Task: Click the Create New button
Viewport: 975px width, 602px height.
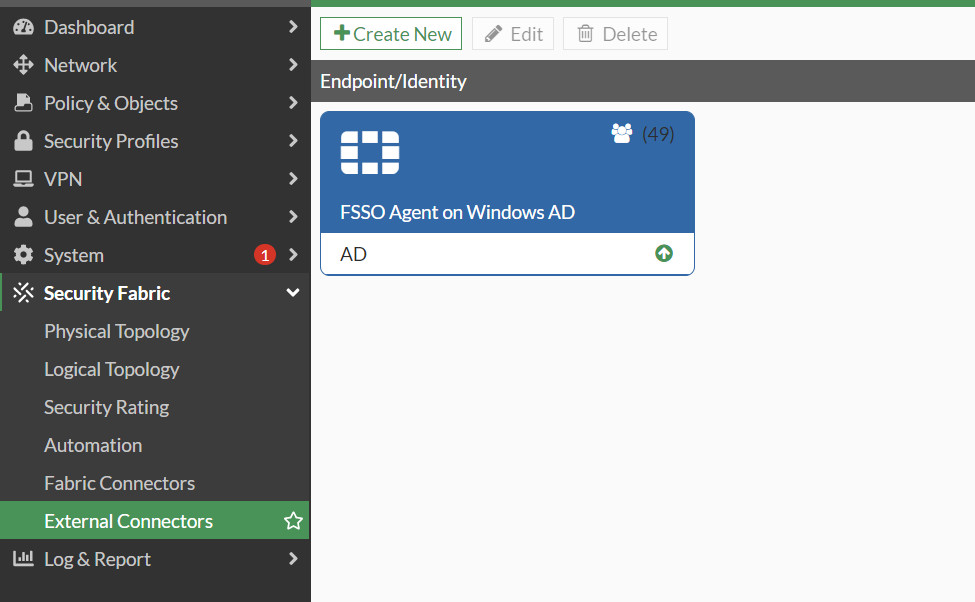Action: click(x=391, y=34)
